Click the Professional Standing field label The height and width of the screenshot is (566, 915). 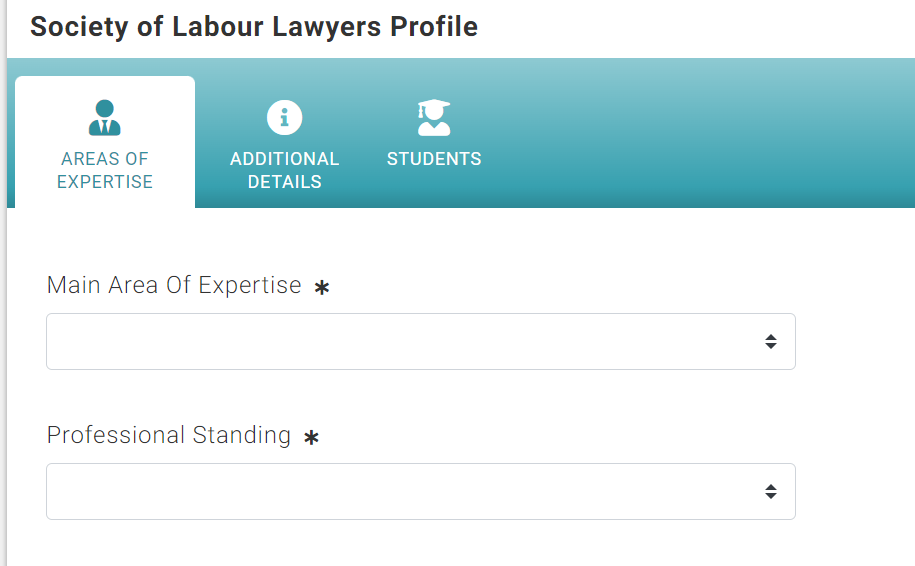coord(169,435)
